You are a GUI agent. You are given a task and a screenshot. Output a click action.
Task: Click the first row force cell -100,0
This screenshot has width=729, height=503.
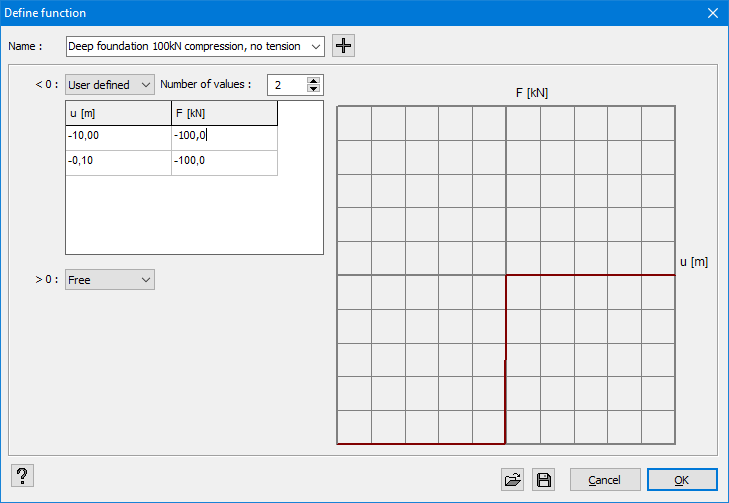pyautogui.click(x=224, y=136)
